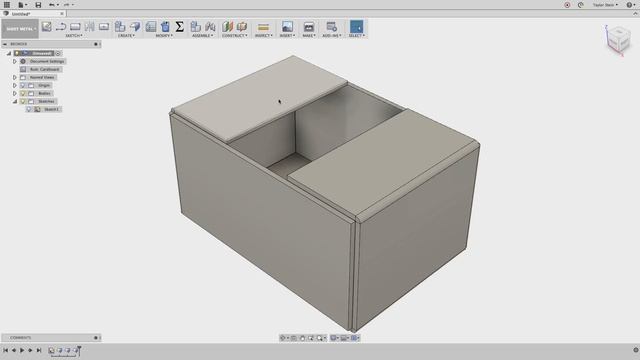Click the Joint tool icon
The image size is (640, 360).
point(210,27)
